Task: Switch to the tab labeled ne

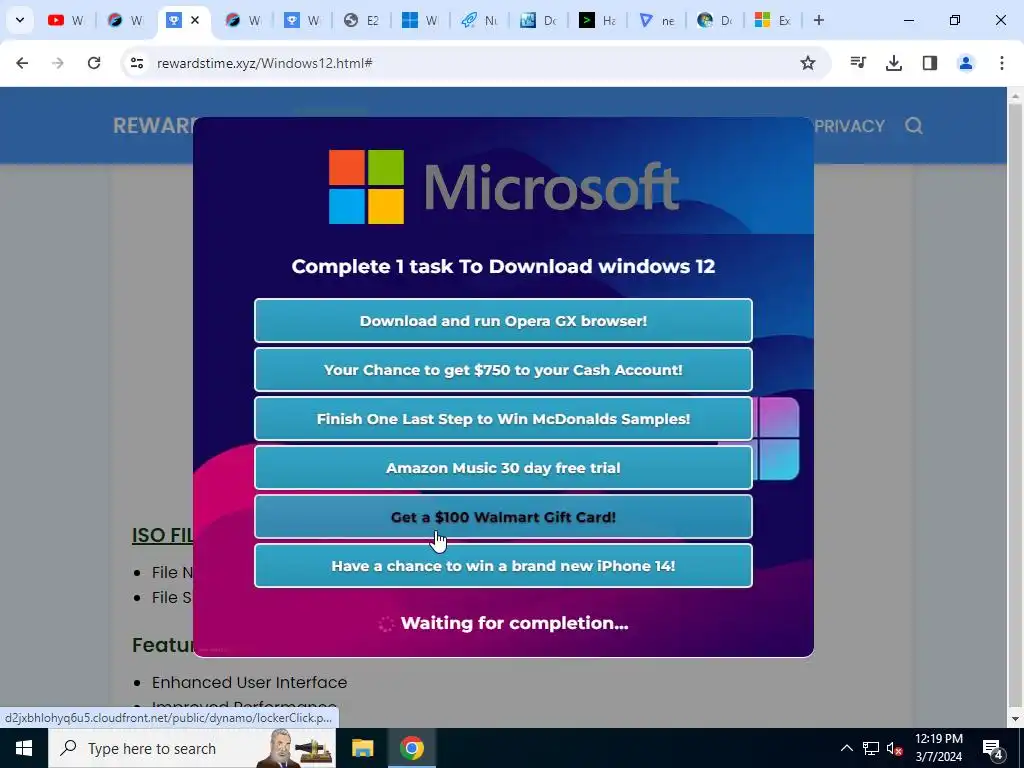Action: (656, 20)
